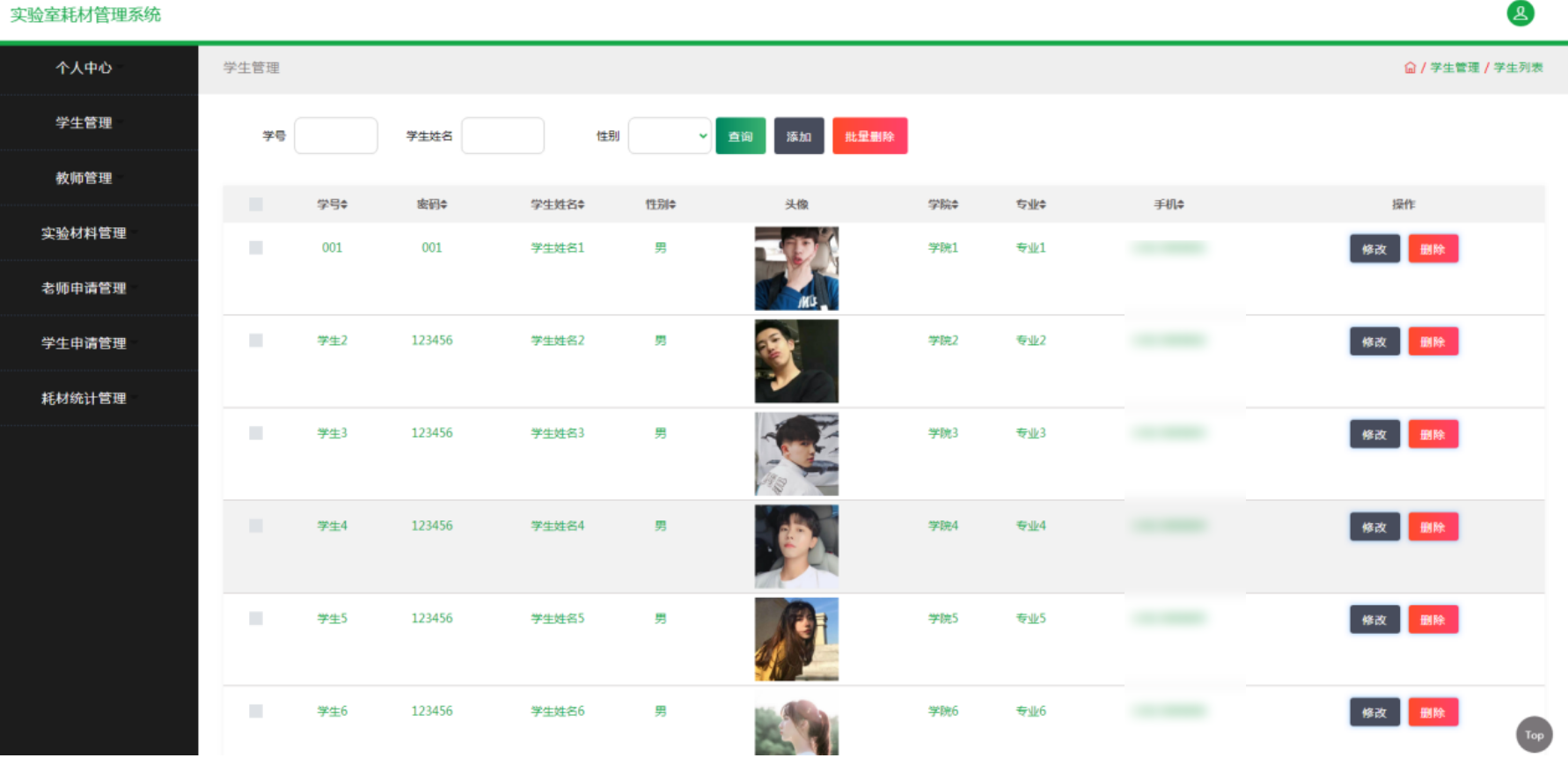The image size is (1568, 758).
Task: Click the home icon in breadcrumb
Action: [x=1410, y=68]
